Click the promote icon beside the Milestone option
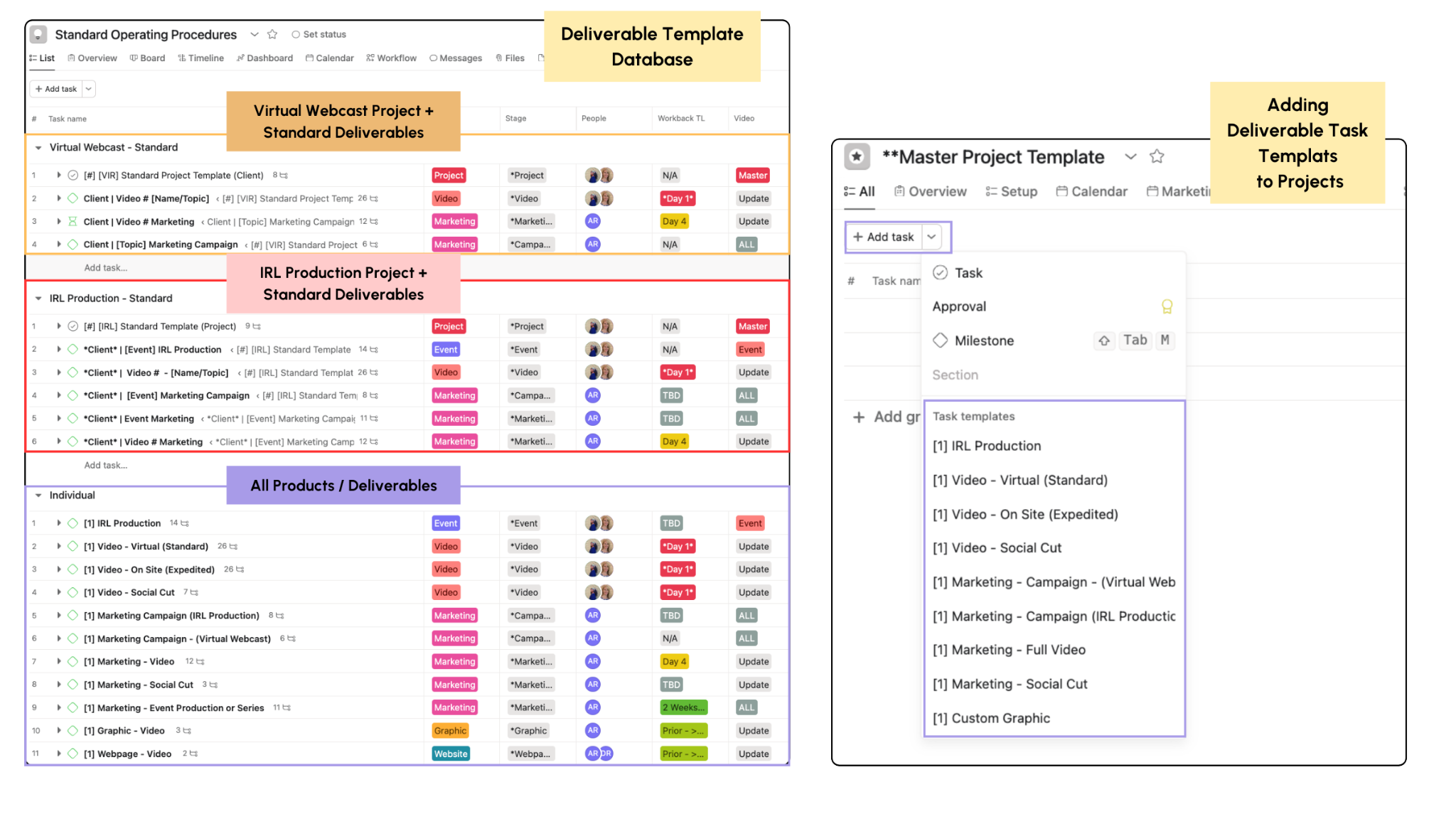Screen dimensions: 1456x819 1104,341
